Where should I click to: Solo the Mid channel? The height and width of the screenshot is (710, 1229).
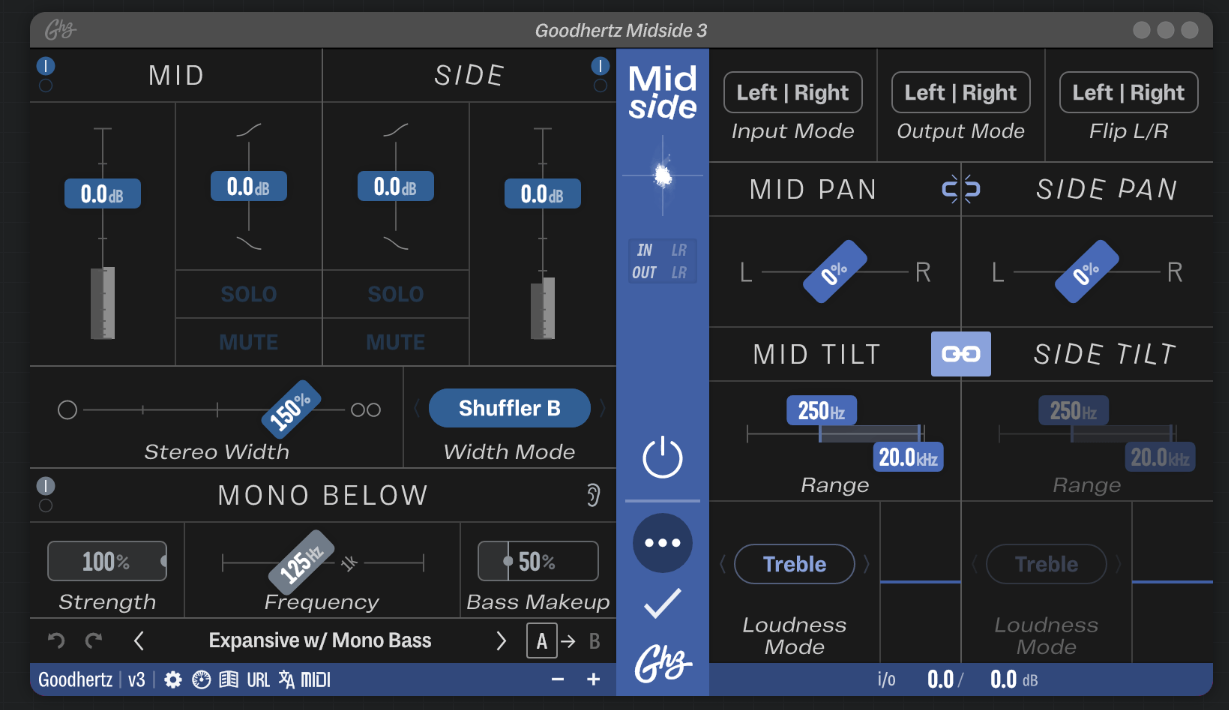tap(248, 294)
